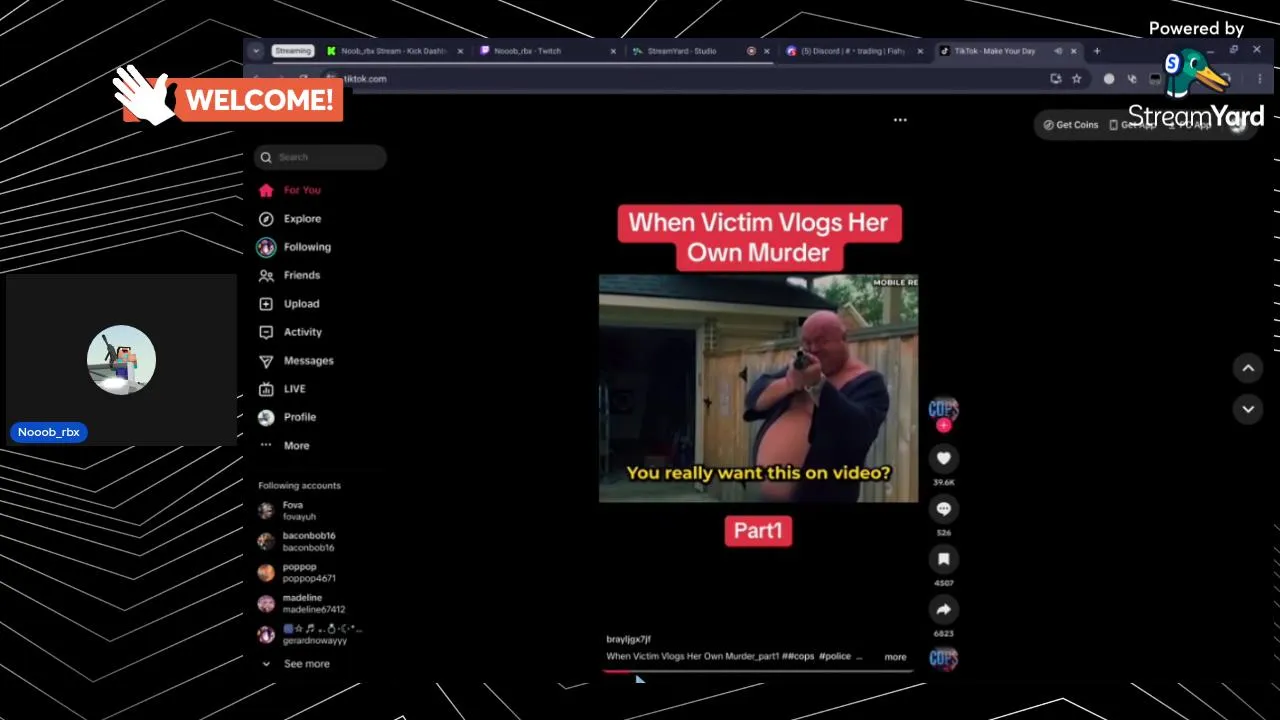Open a new browser tab
The height and width of the screenshot is (720, 1280).
pos(1097,51)
